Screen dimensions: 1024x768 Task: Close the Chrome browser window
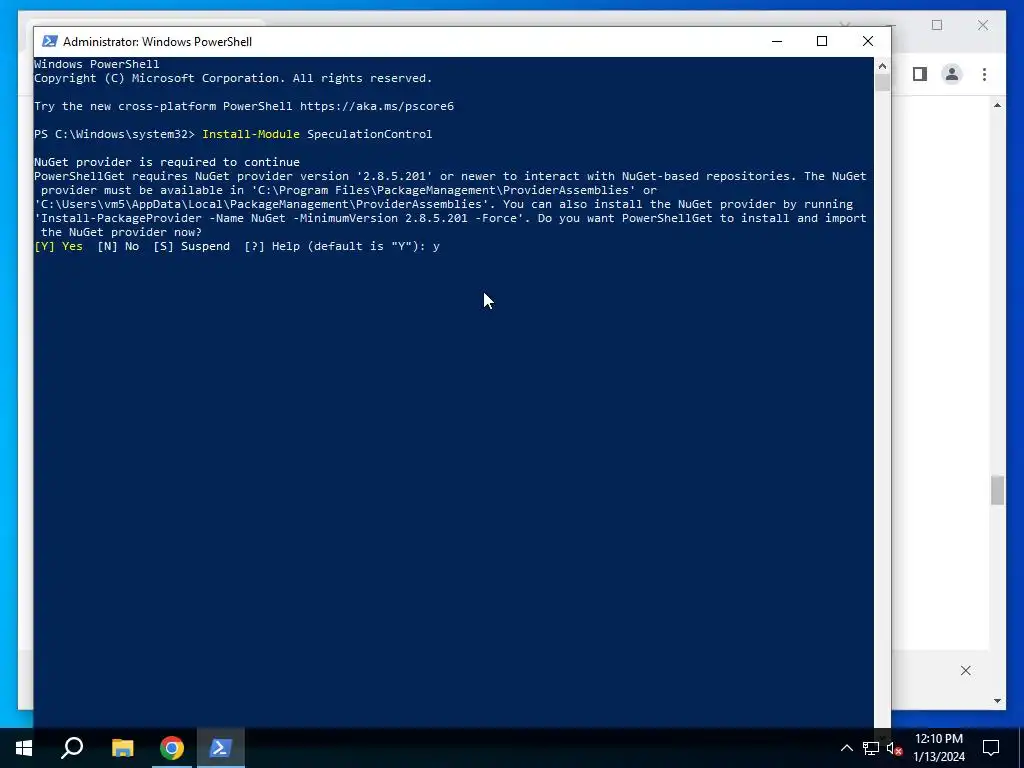tap(983, 25)
